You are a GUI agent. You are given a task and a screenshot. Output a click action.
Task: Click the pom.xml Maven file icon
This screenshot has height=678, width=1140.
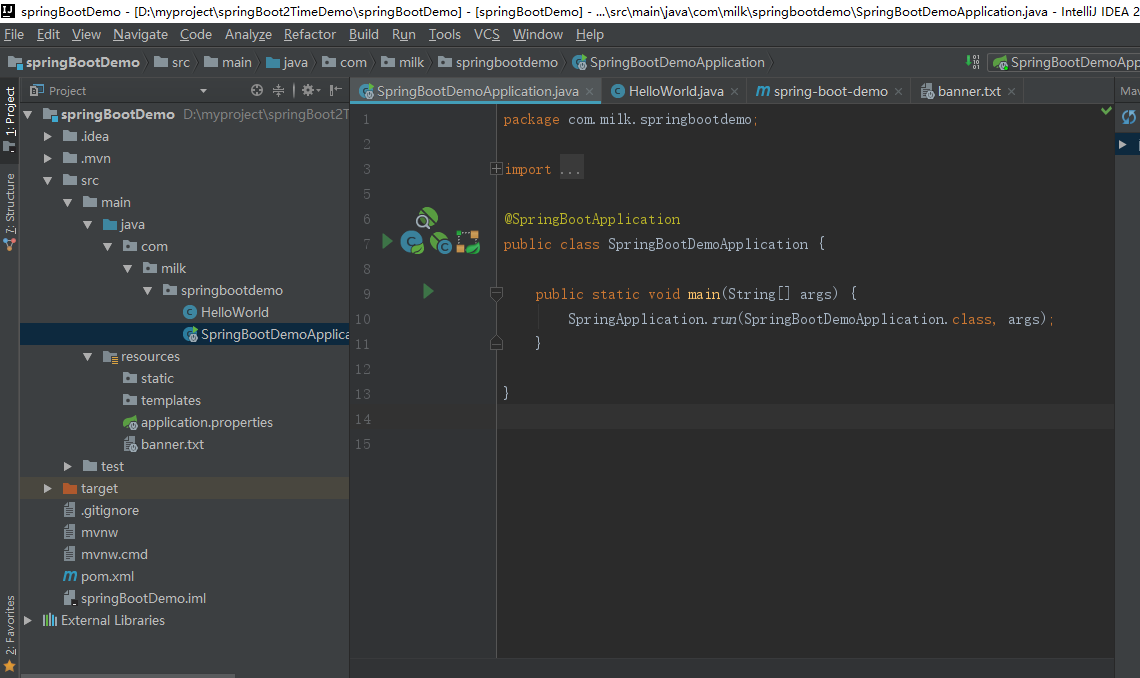pyautogui.click(x=70, y=576)
